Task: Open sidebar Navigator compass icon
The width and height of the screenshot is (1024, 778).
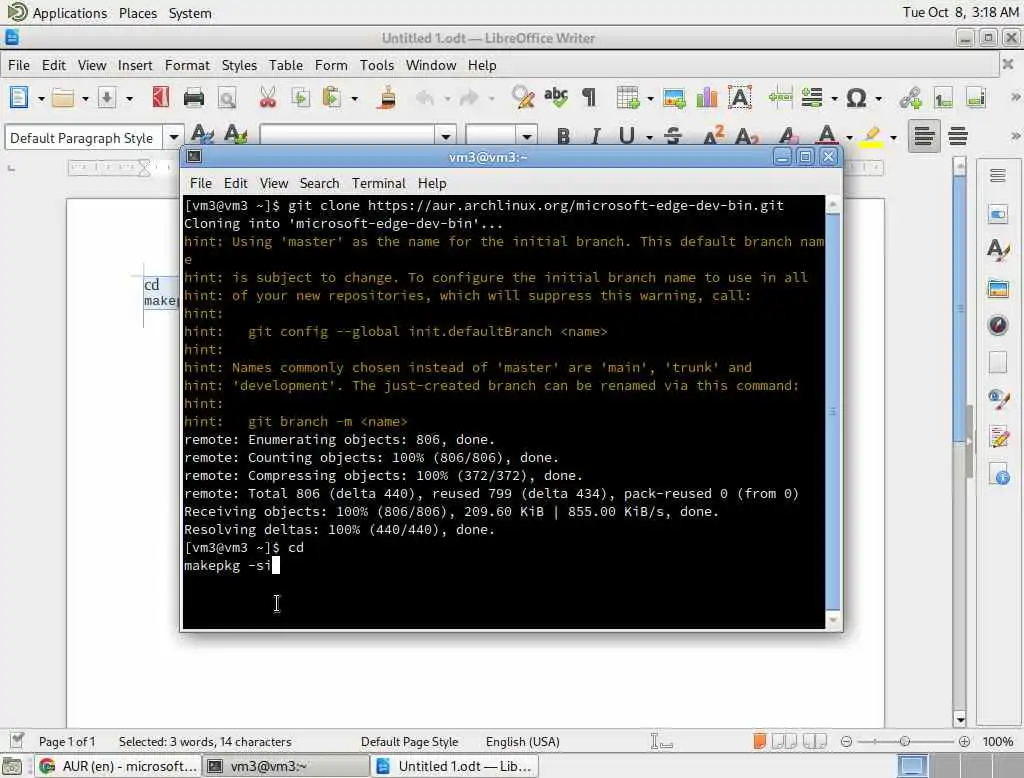Action: 997,325
